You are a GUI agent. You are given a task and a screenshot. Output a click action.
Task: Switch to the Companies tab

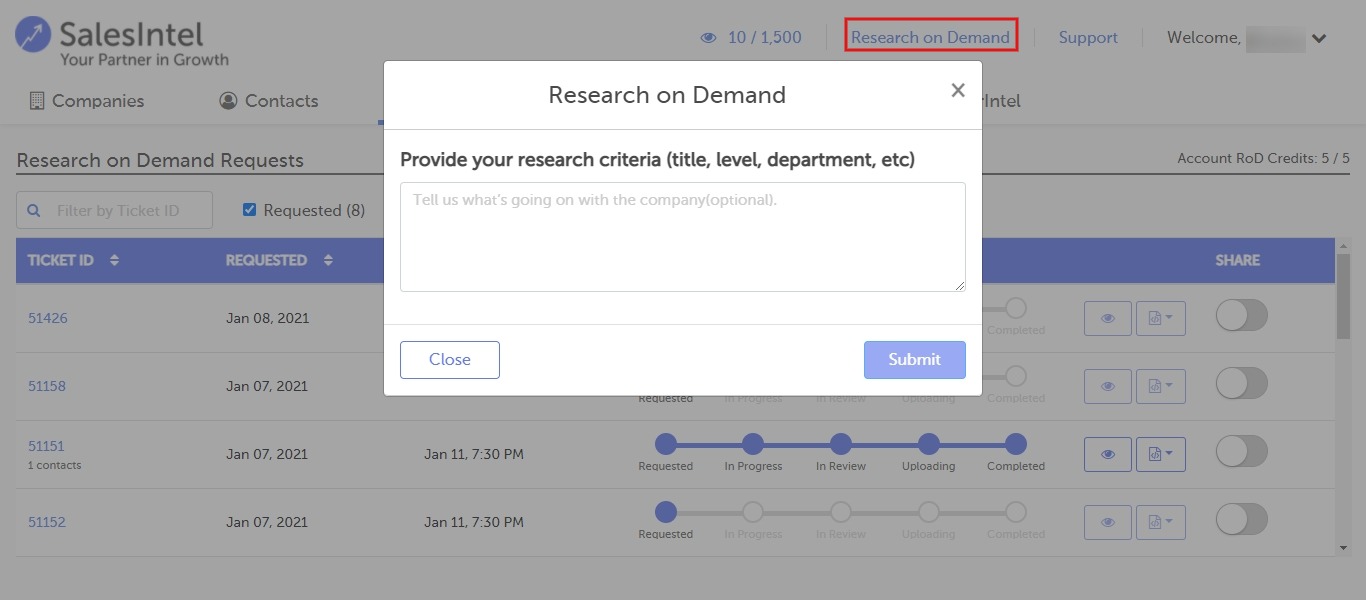[x=87, y=101]
